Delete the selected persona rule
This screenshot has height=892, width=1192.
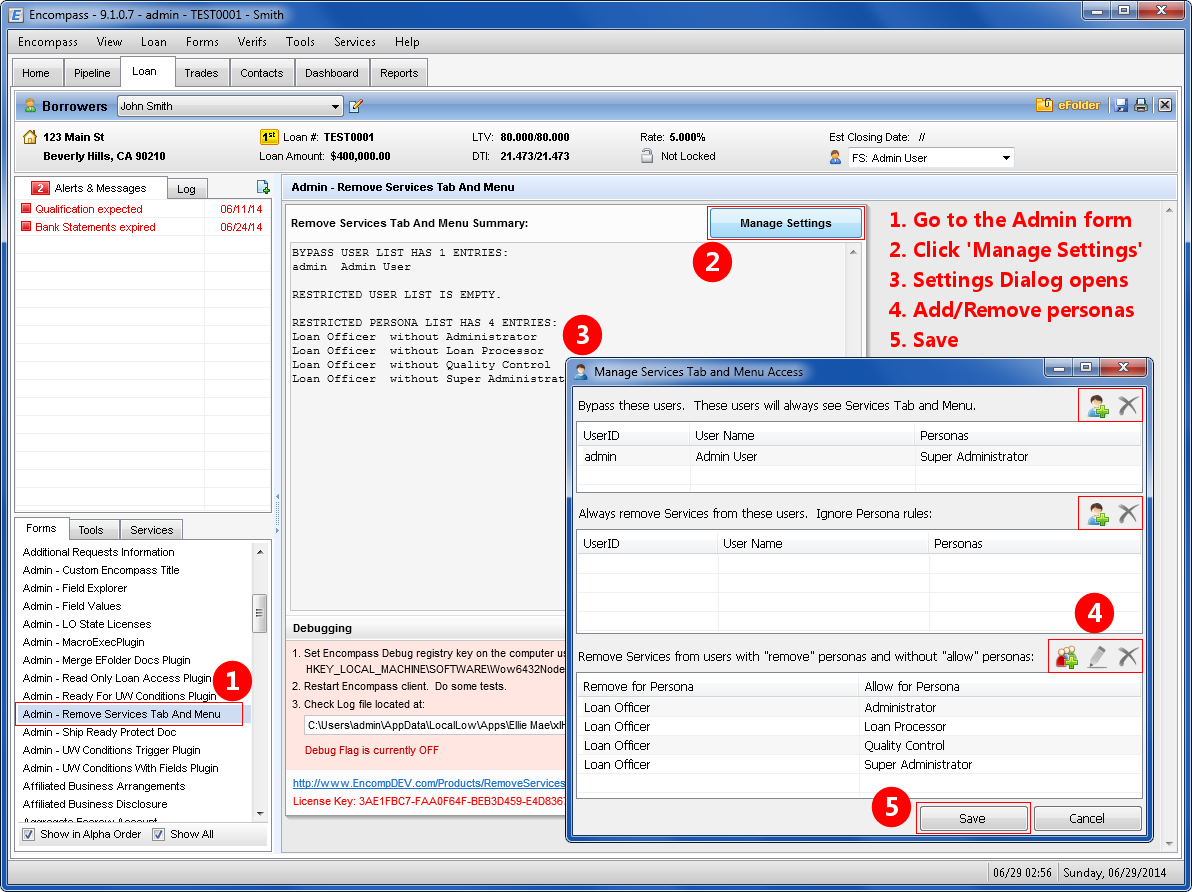tap(1128, 657)
